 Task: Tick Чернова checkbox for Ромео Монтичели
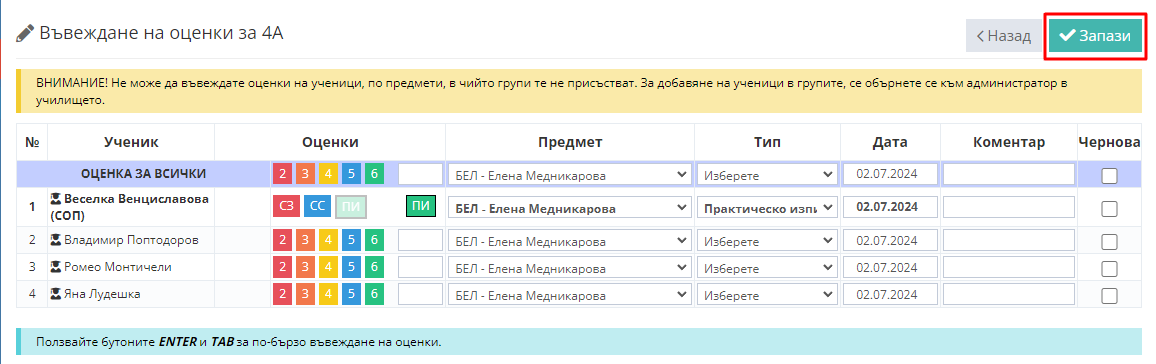(1109, 268)
